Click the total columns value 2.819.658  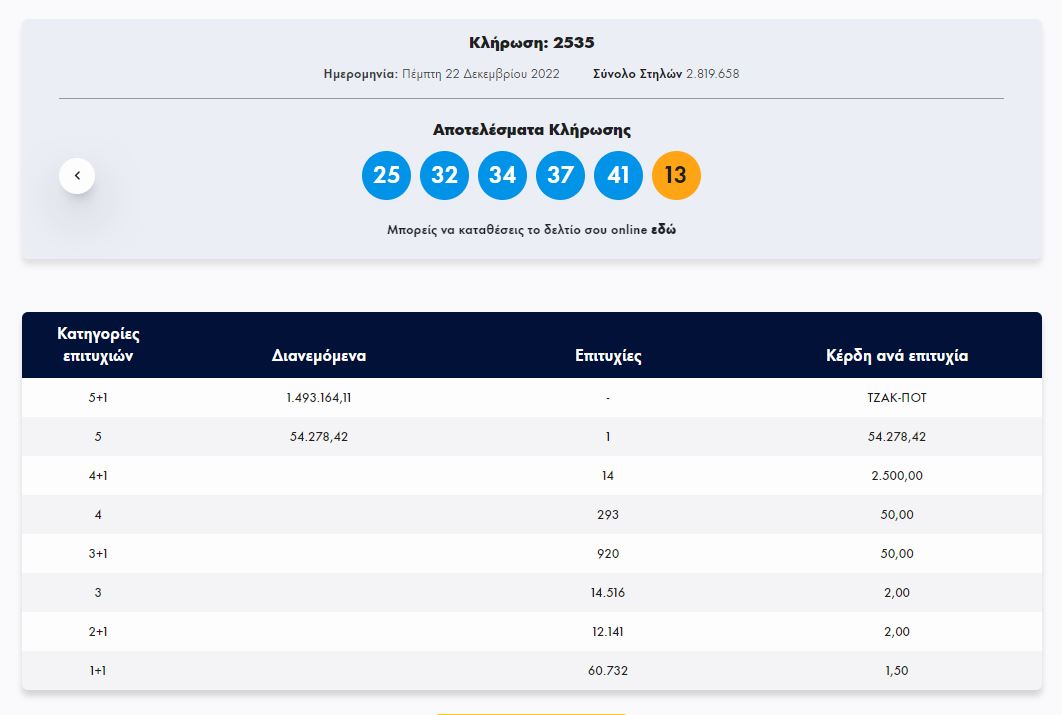click(x=712, y=74)
